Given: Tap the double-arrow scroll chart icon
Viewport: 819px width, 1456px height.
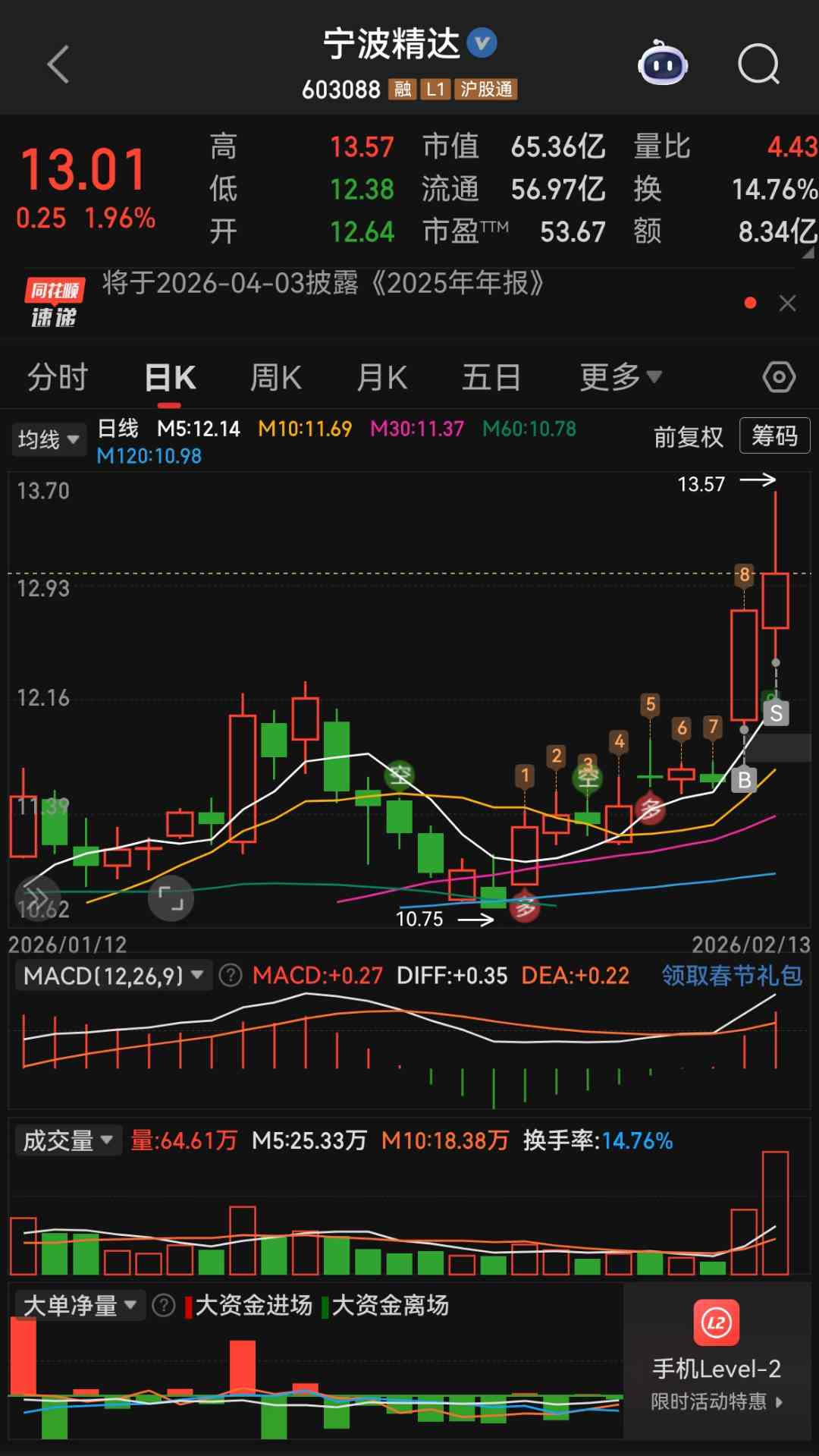Looking at the screenshot, I should point(37,898).
